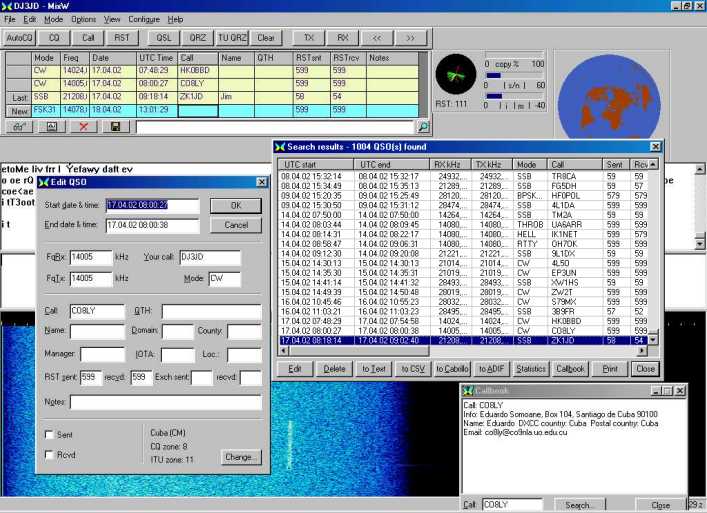Click the to Cabrillo export button

pyautogui.click(x=452, y=369)
